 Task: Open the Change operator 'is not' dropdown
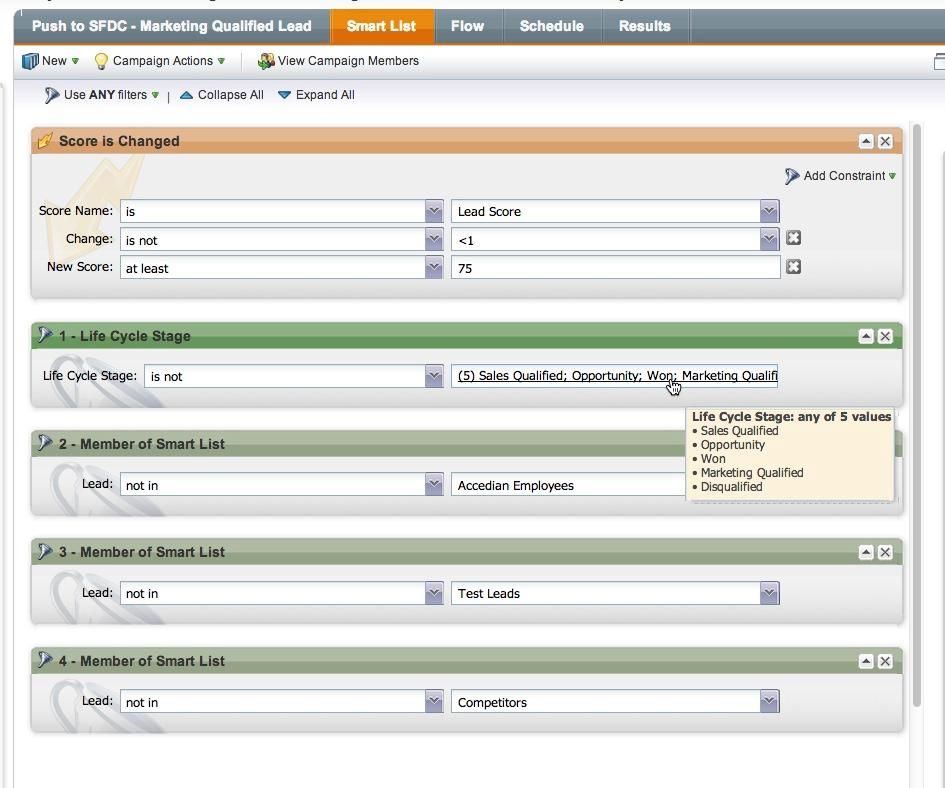[434, 240]
